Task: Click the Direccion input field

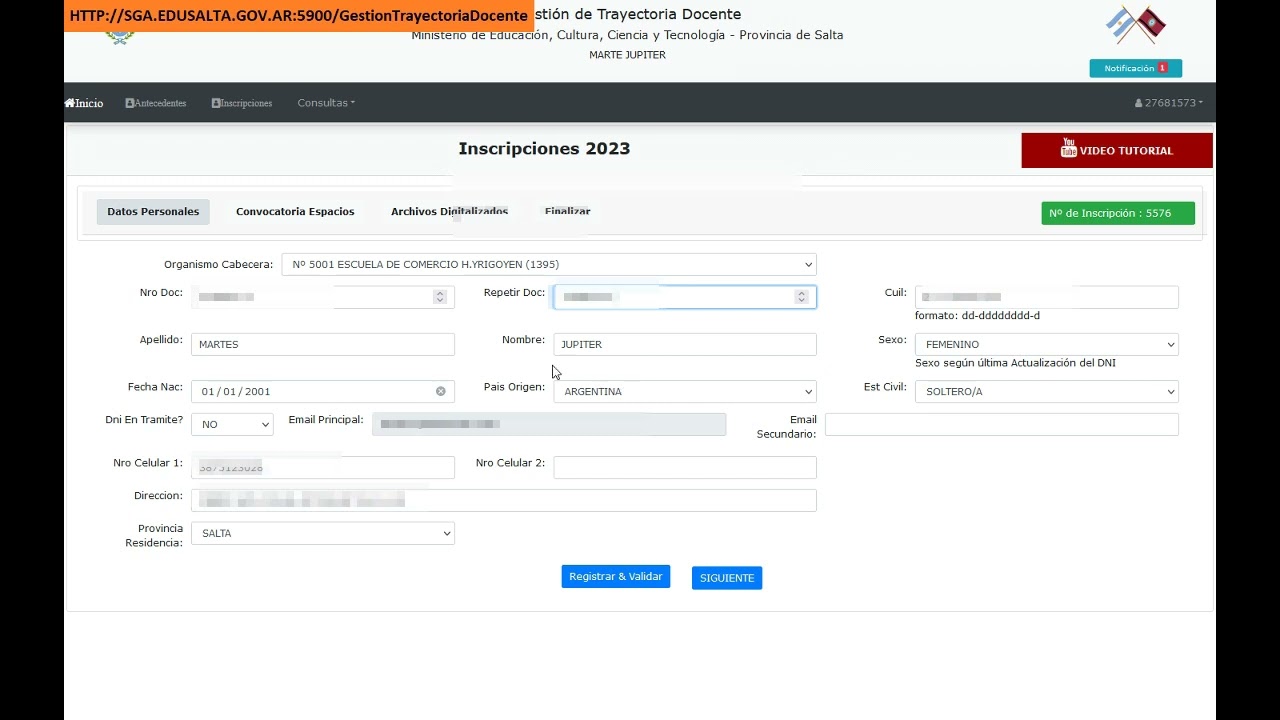Action: tap(504, 500)
